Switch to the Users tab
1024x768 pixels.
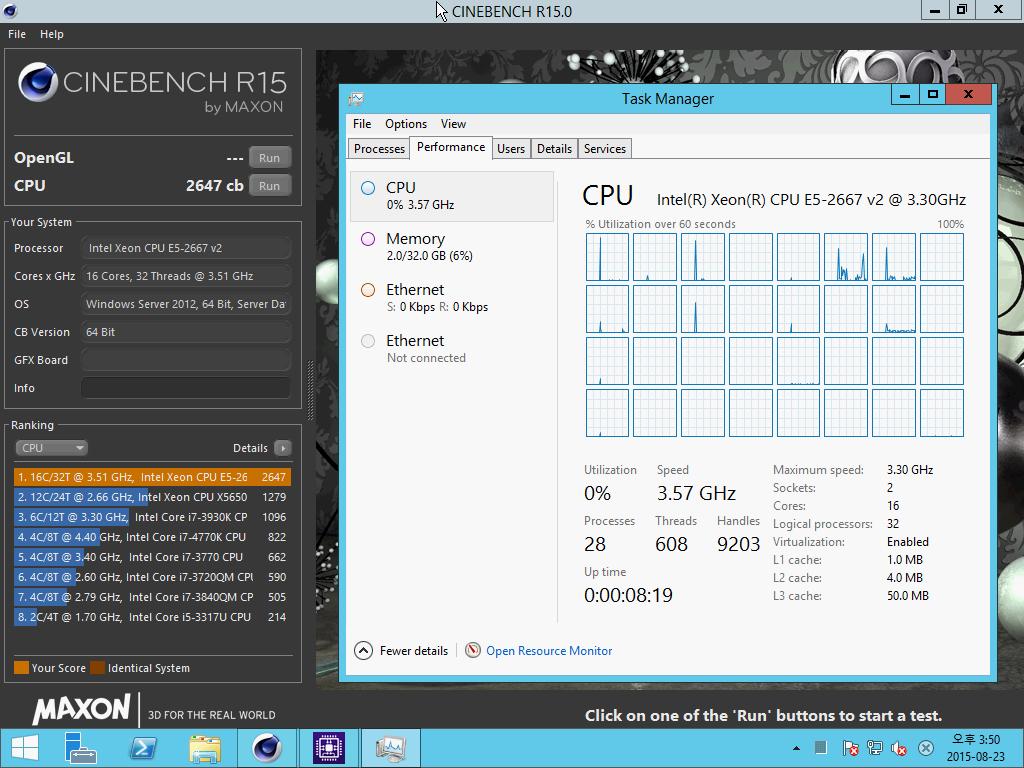(511, 149)
